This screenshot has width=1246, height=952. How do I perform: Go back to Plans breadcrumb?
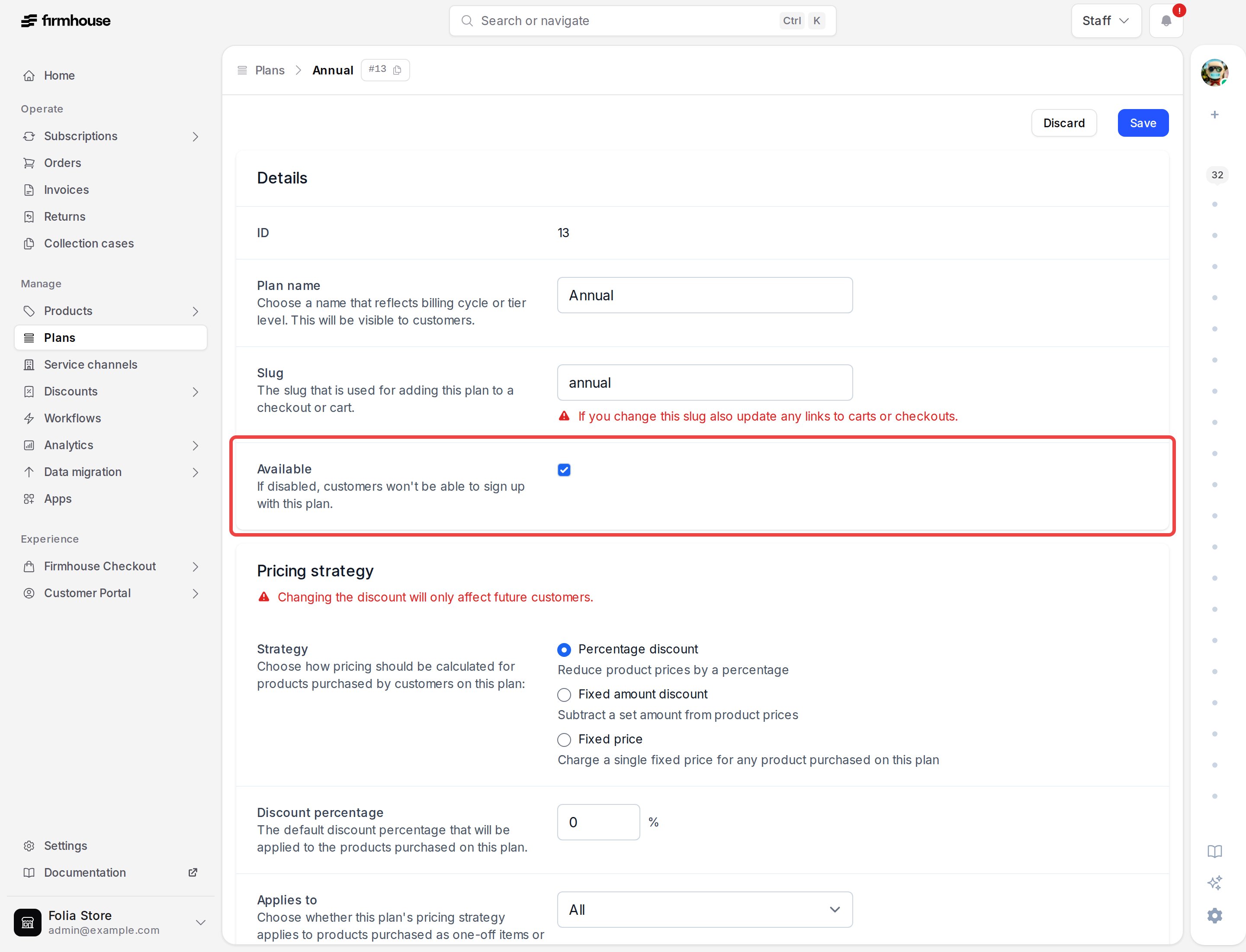[x=270, y=70]
